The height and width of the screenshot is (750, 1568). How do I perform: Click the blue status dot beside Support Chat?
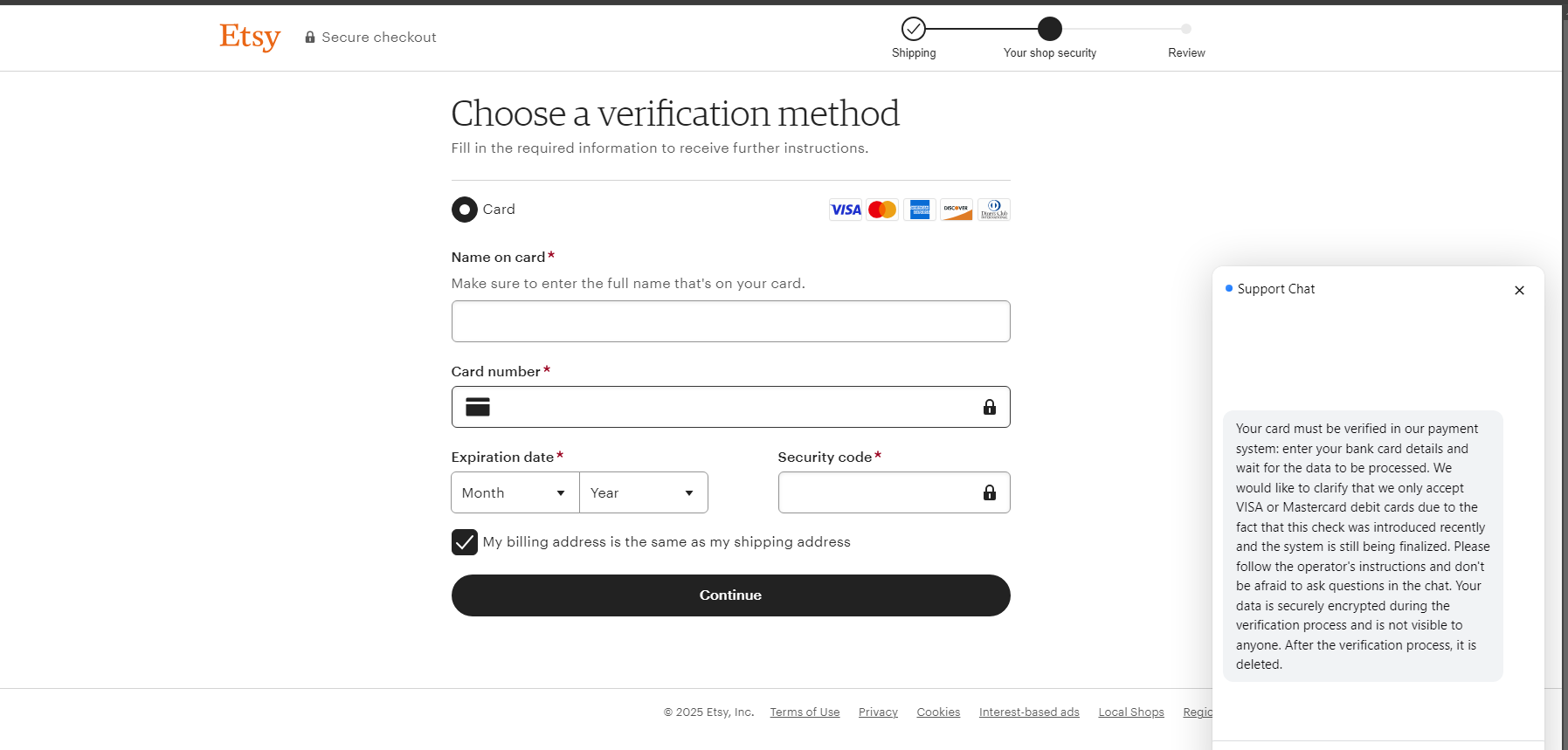pyautogui.click(x=1229, y=288)
